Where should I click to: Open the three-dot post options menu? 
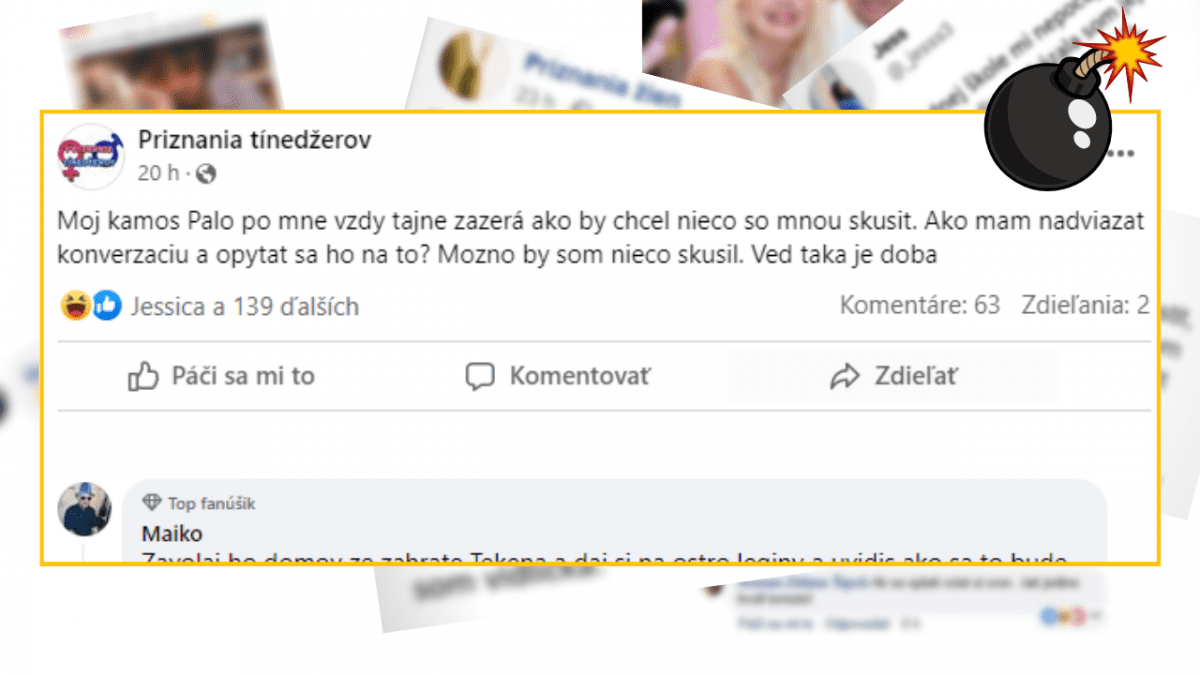click(1123, 153)
